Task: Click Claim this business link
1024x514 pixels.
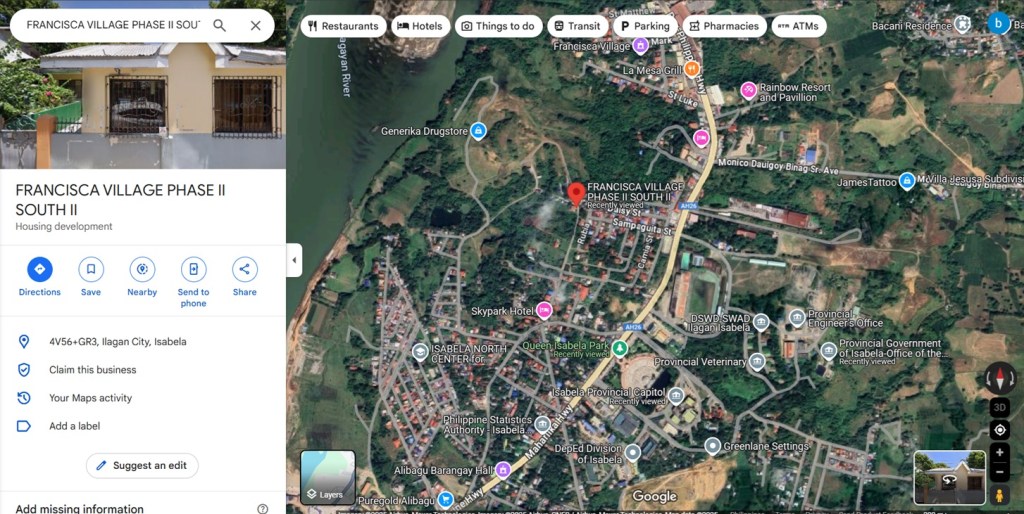Action: [x=93, y=370]
